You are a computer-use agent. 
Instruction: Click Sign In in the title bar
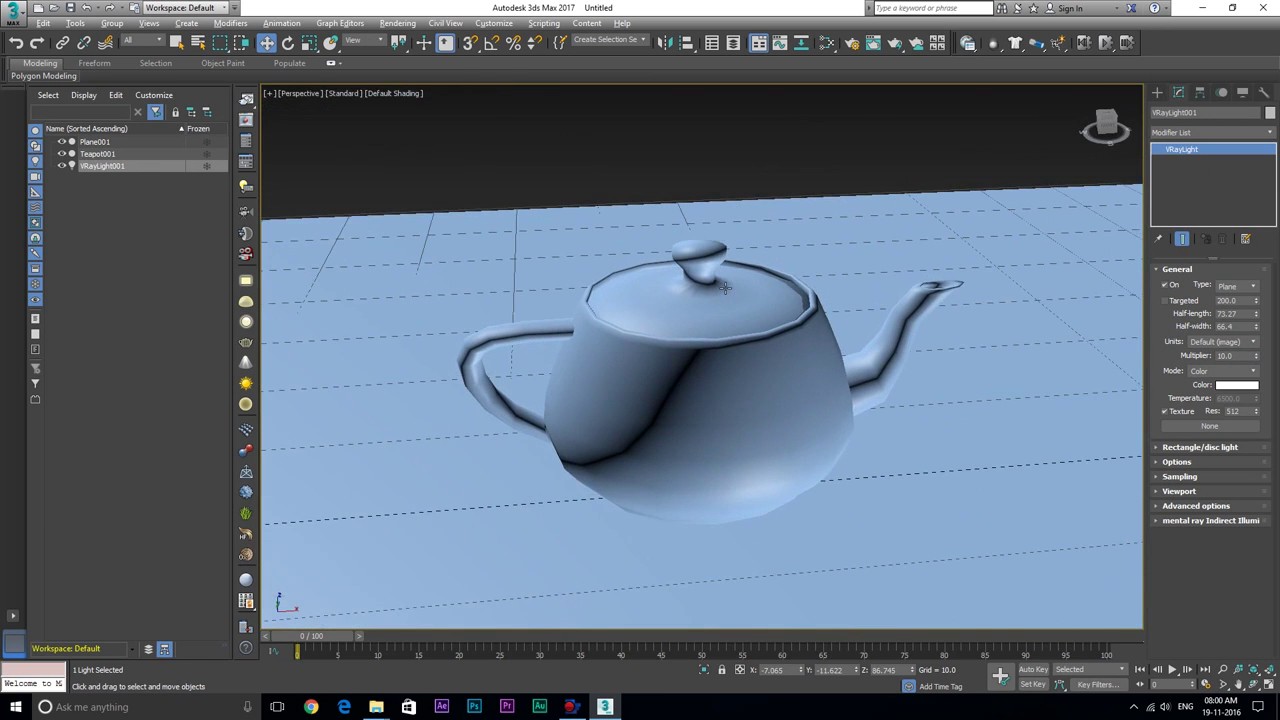point(1070,8)
